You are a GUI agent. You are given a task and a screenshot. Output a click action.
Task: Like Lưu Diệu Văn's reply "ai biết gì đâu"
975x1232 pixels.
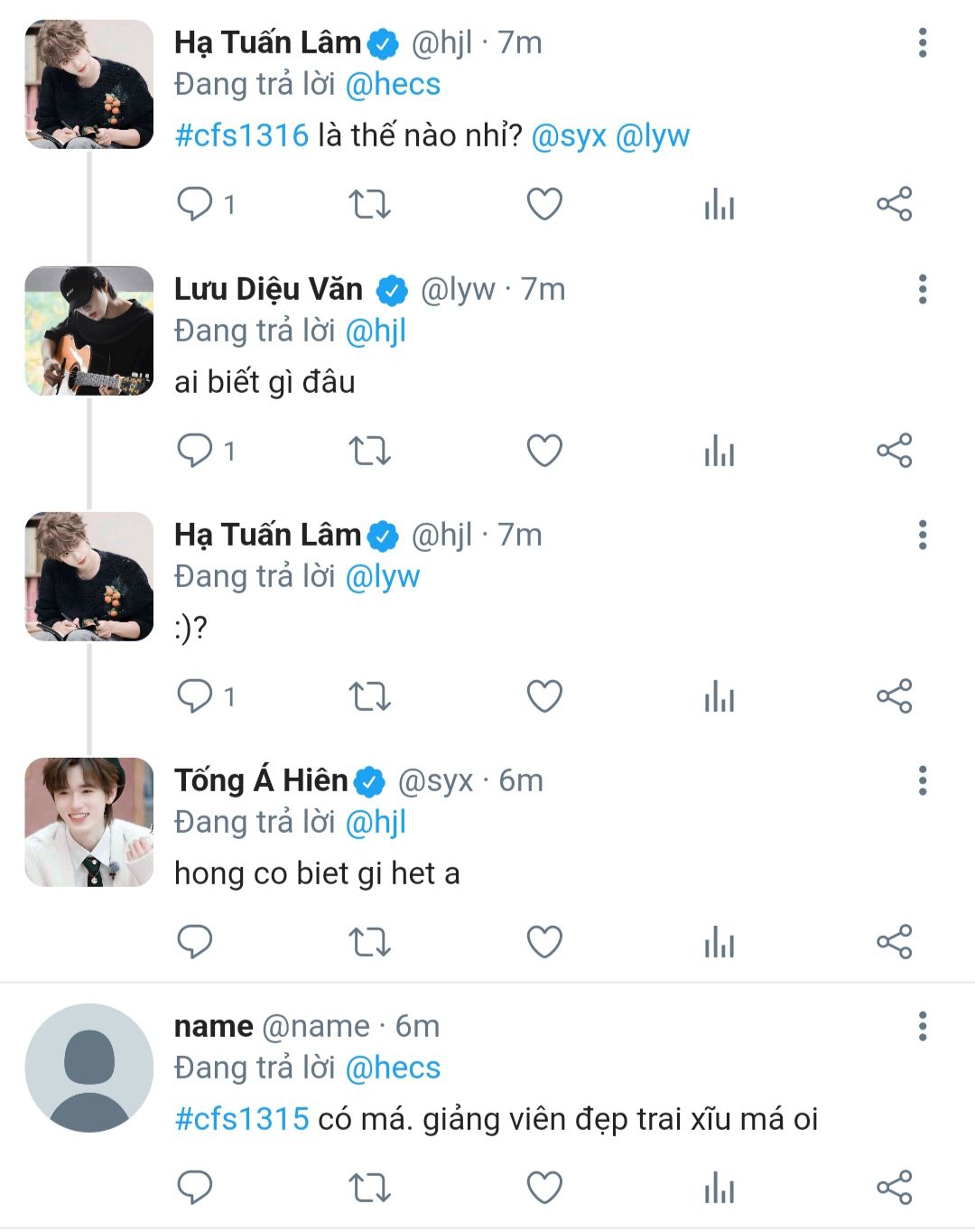544,450
